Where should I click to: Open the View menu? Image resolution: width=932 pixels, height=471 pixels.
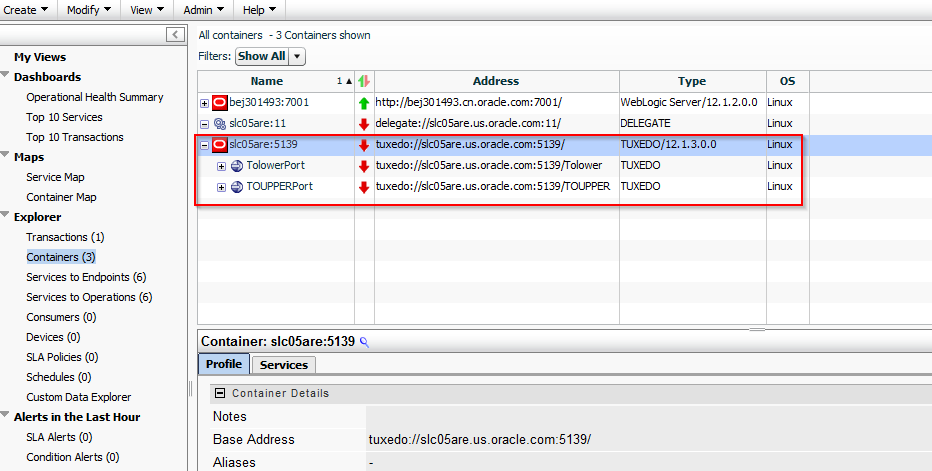[147, 10]
